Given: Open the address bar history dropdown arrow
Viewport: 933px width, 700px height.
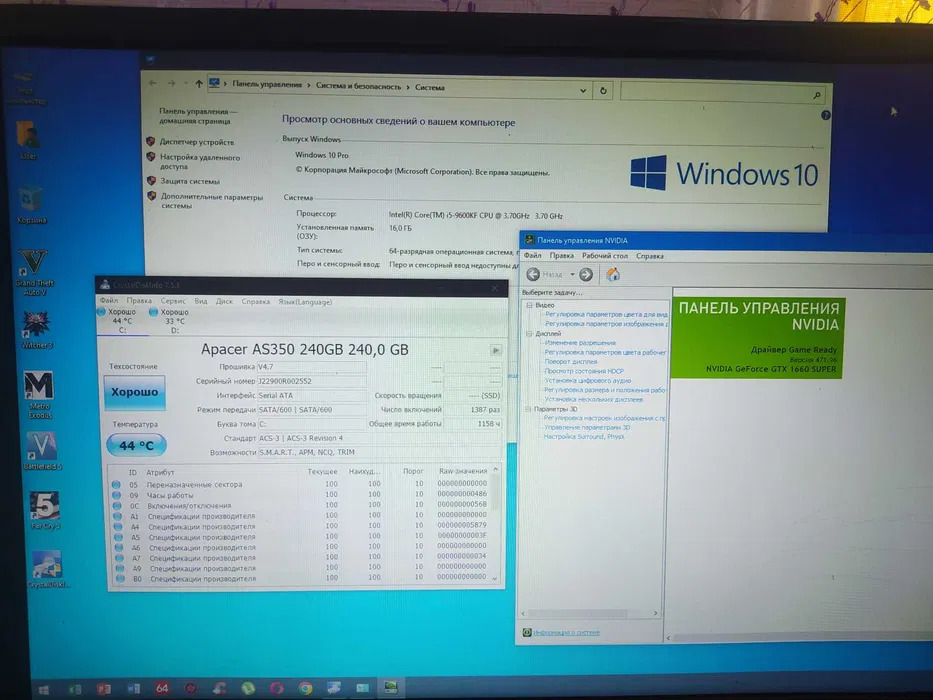Looking at the screenshot, I should (583, 90).
